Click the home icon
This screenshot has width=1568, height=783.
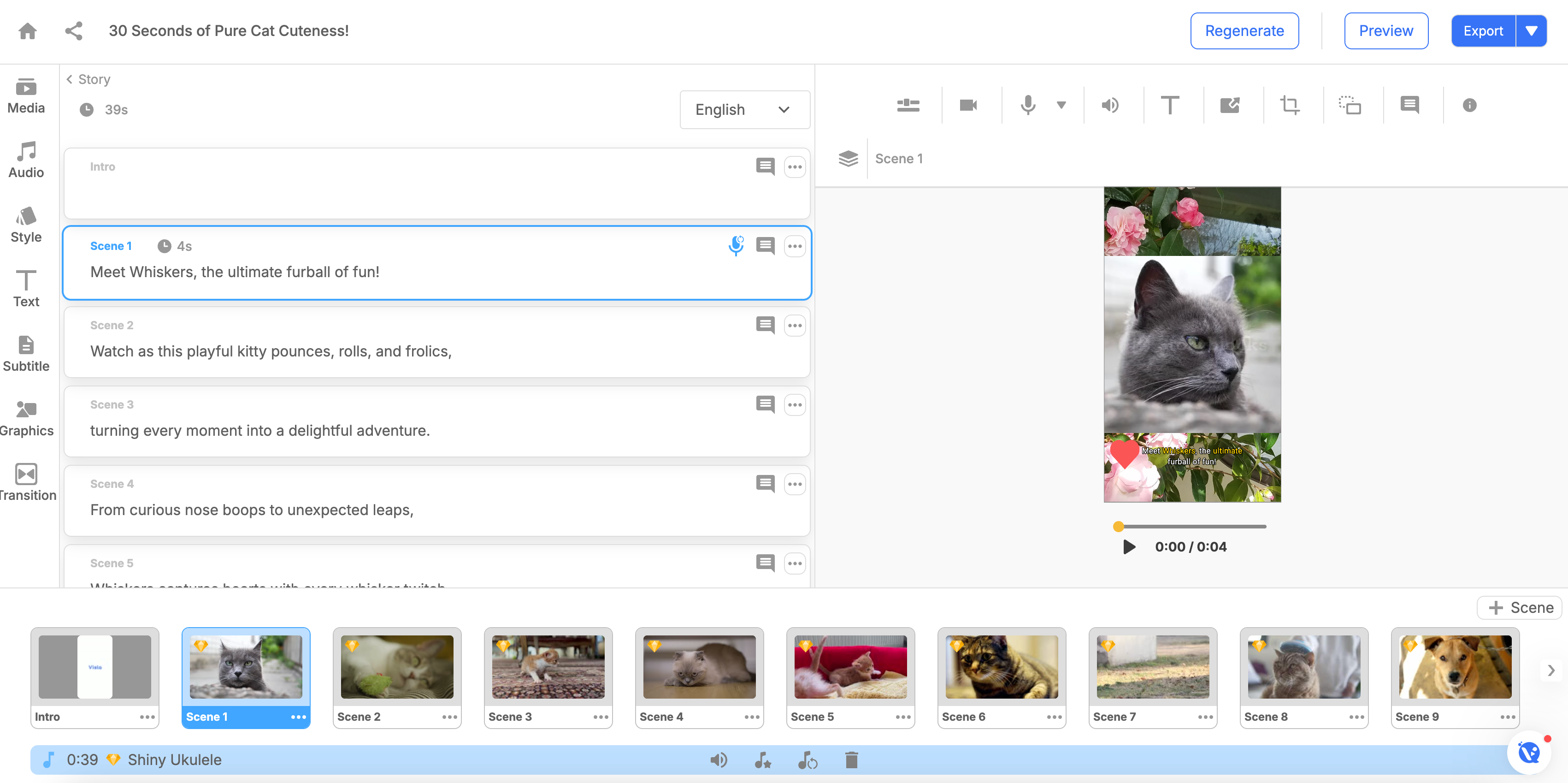pos(27,31)
